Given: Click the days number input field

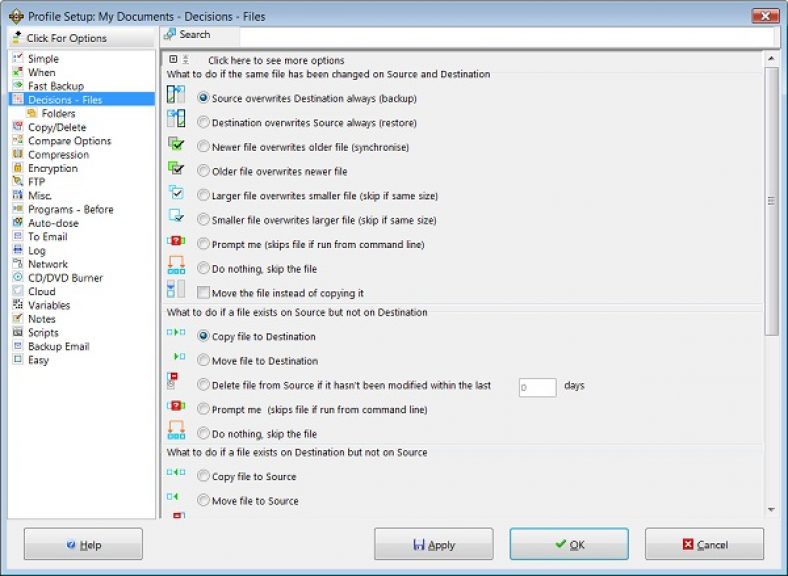Looking at the screenshot, I should pyautogui.click(x=537, y=387).
